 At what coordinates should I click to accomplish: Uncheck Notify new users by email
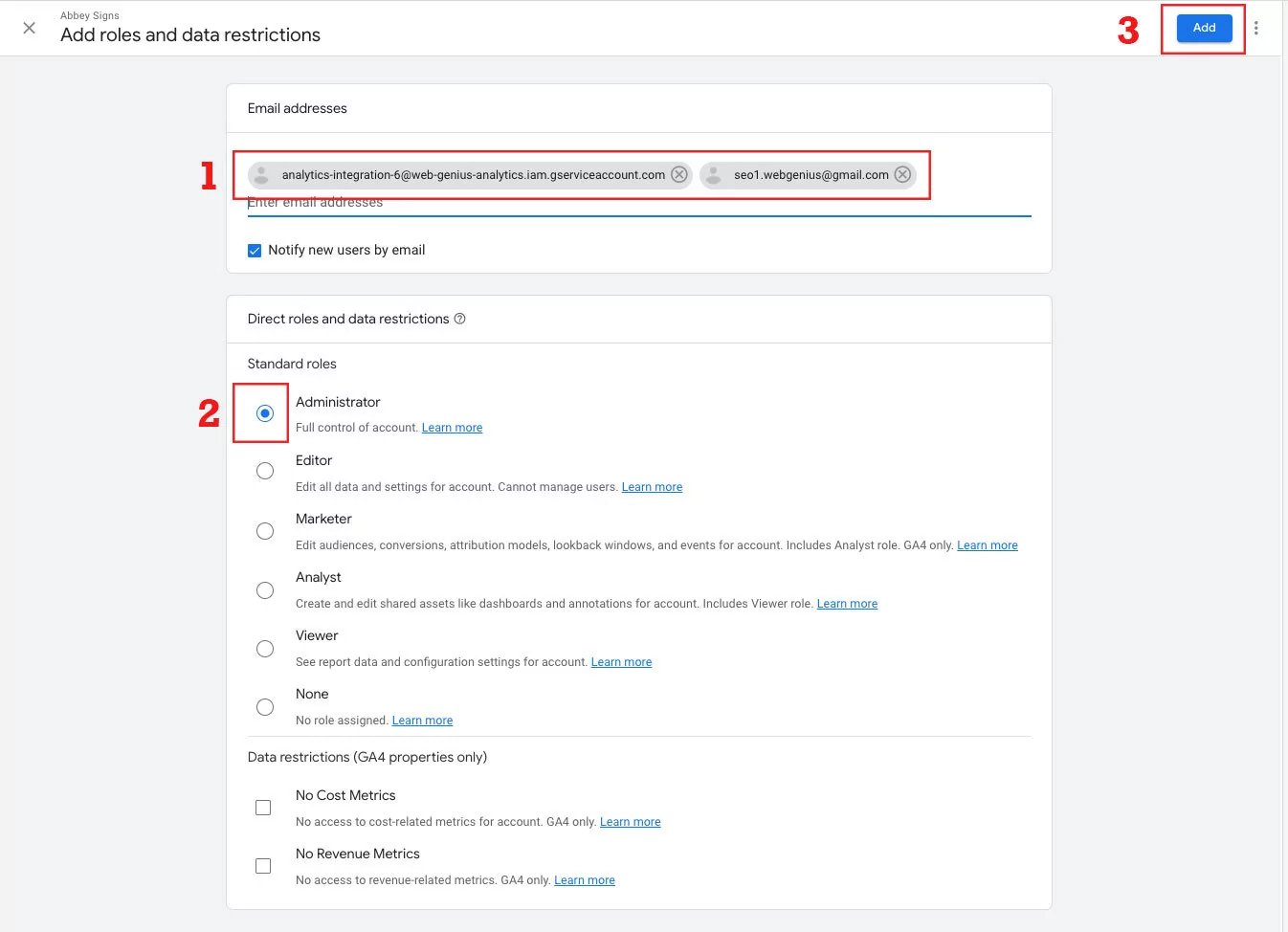tap(255, 251)
